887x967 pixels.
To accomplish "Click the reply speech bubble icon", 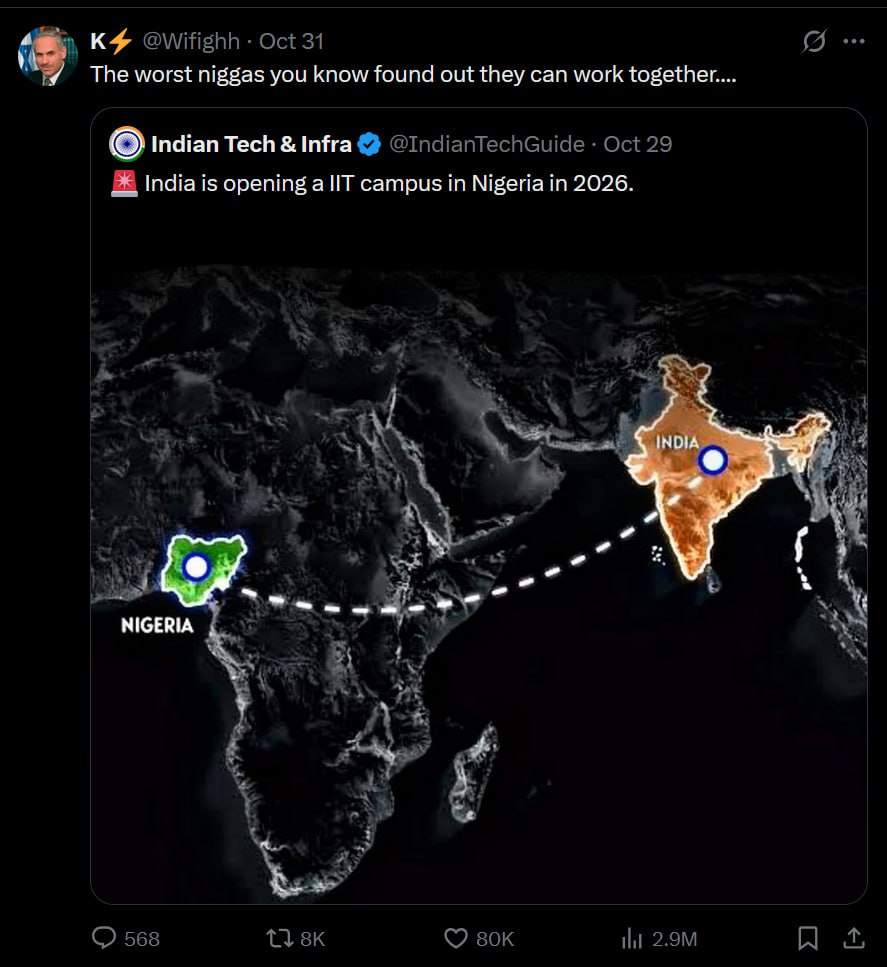I will pyautogui.click(x=104, y=938).
